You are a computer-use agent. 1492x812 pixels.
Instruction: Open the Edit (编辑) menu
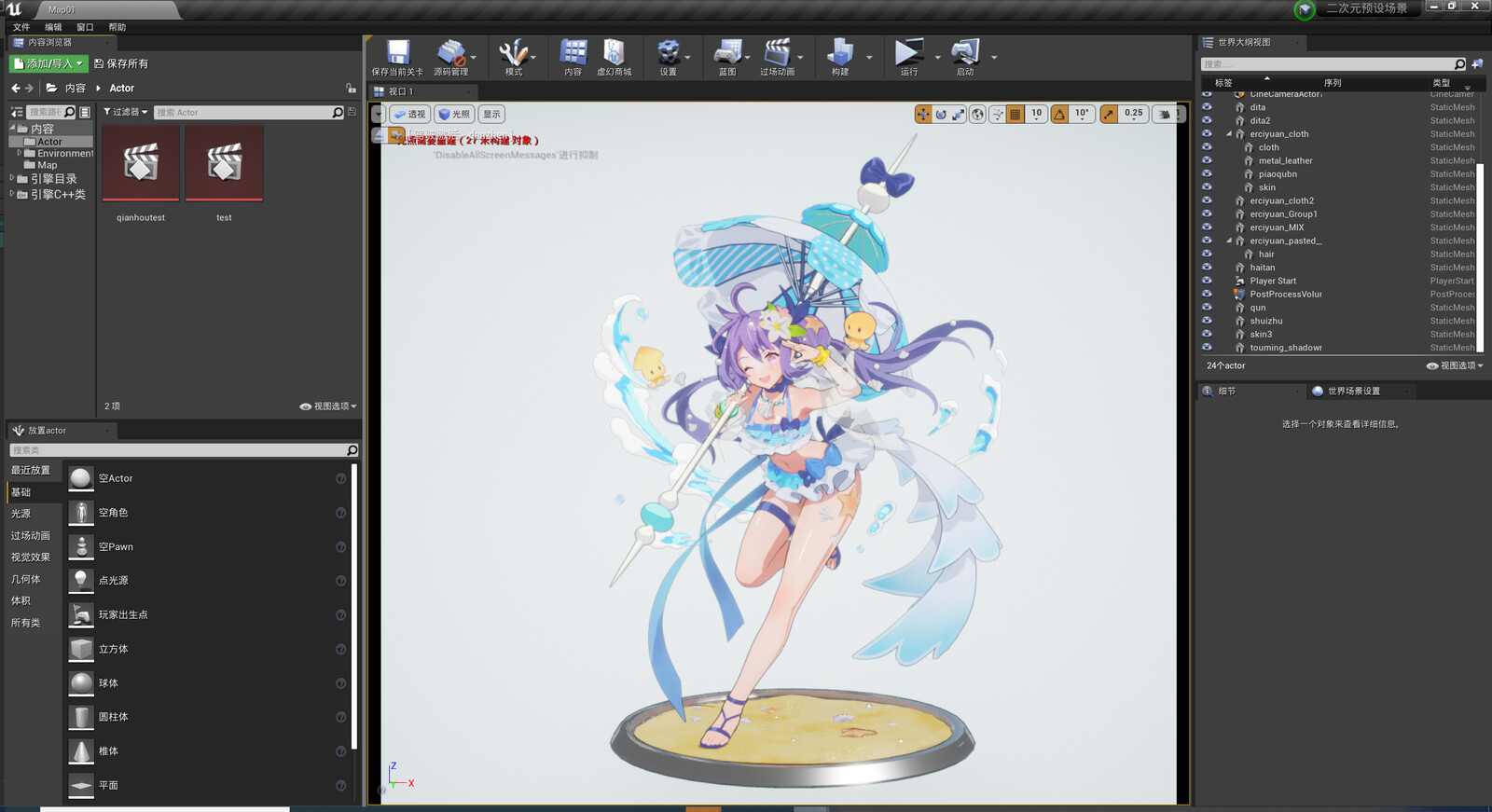pos(53,27)
